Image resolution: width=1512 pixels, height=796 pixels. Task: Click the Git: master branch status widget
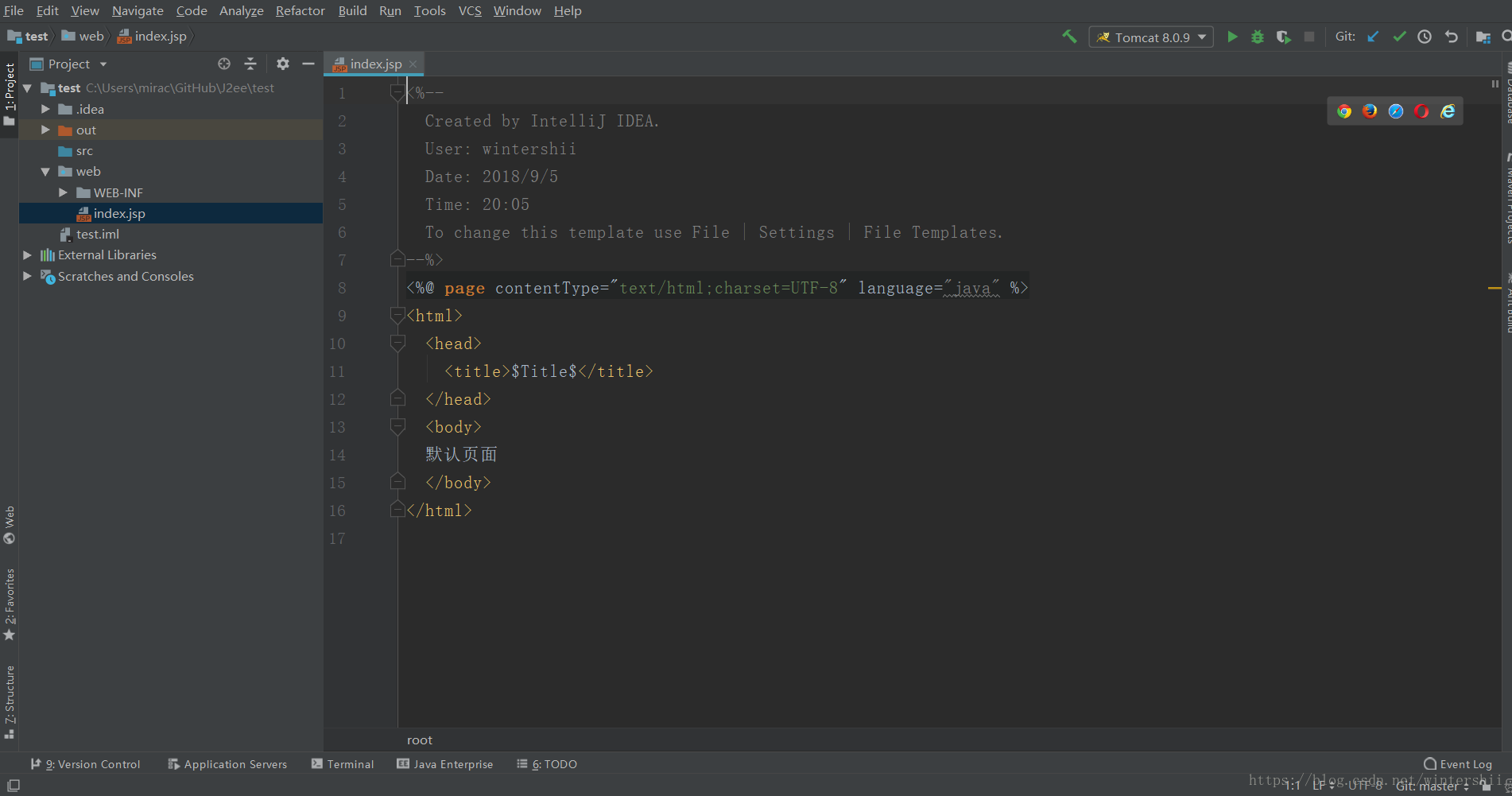(x=1433, y=786)
